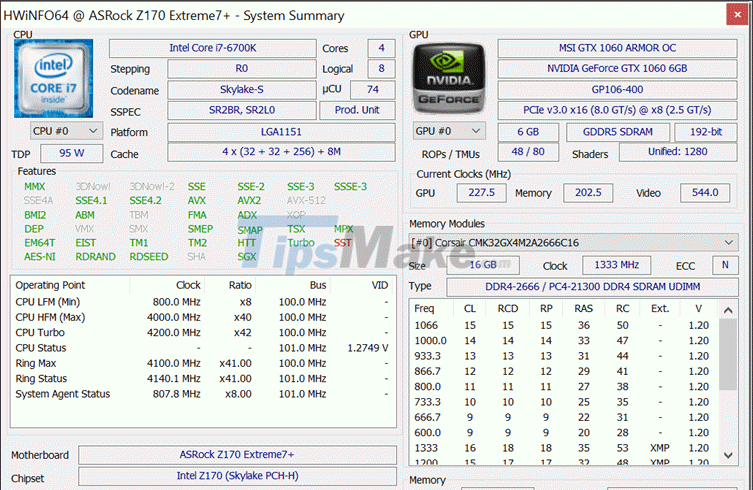Click the Freq column header in timings table
The height and width of the screenshot is (490, 753).
pos(431,309)
